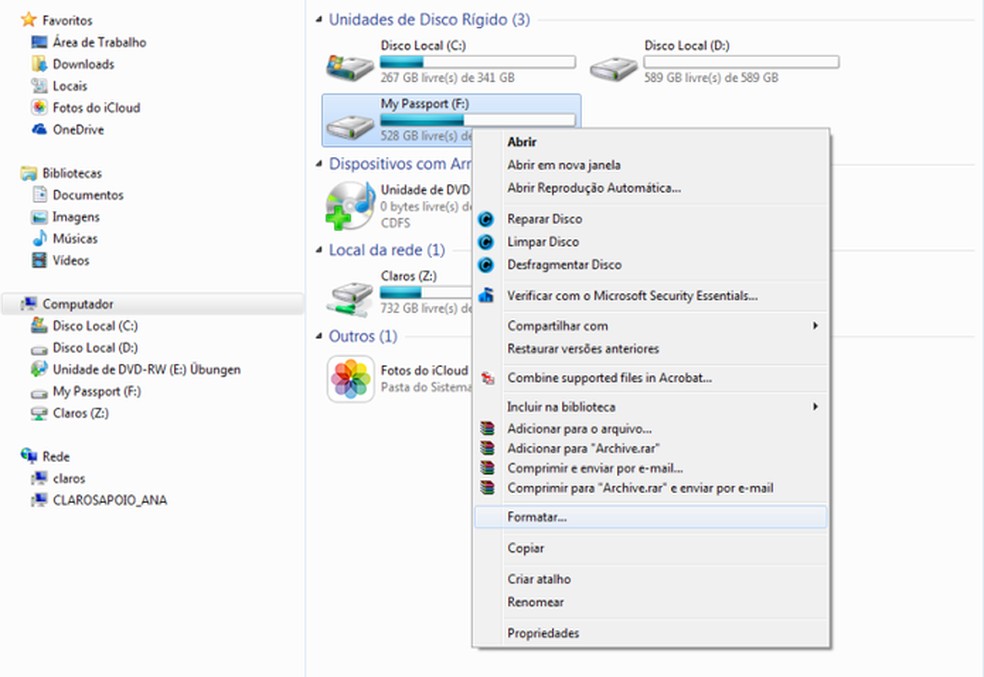Click the Locais recent places icon
This screenshot has width=984, height=677.
(39, 86)
